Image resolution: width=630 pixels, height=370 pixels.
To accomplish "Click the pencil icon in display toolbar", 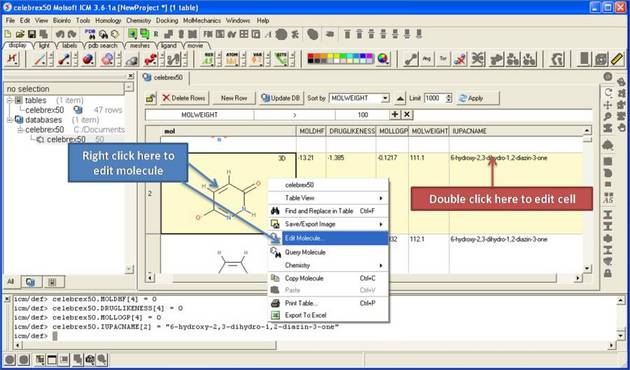I will click(x=617, y=59).
